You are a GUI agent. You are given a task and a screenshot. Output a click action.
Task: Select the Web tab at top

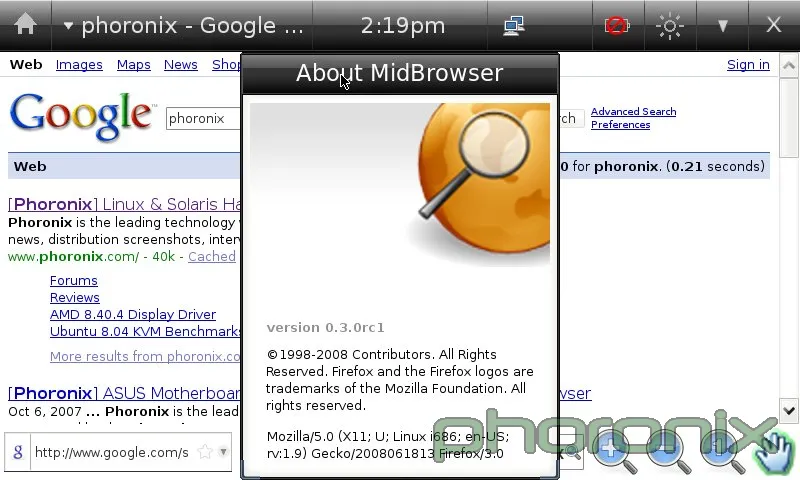pos(26,65)
